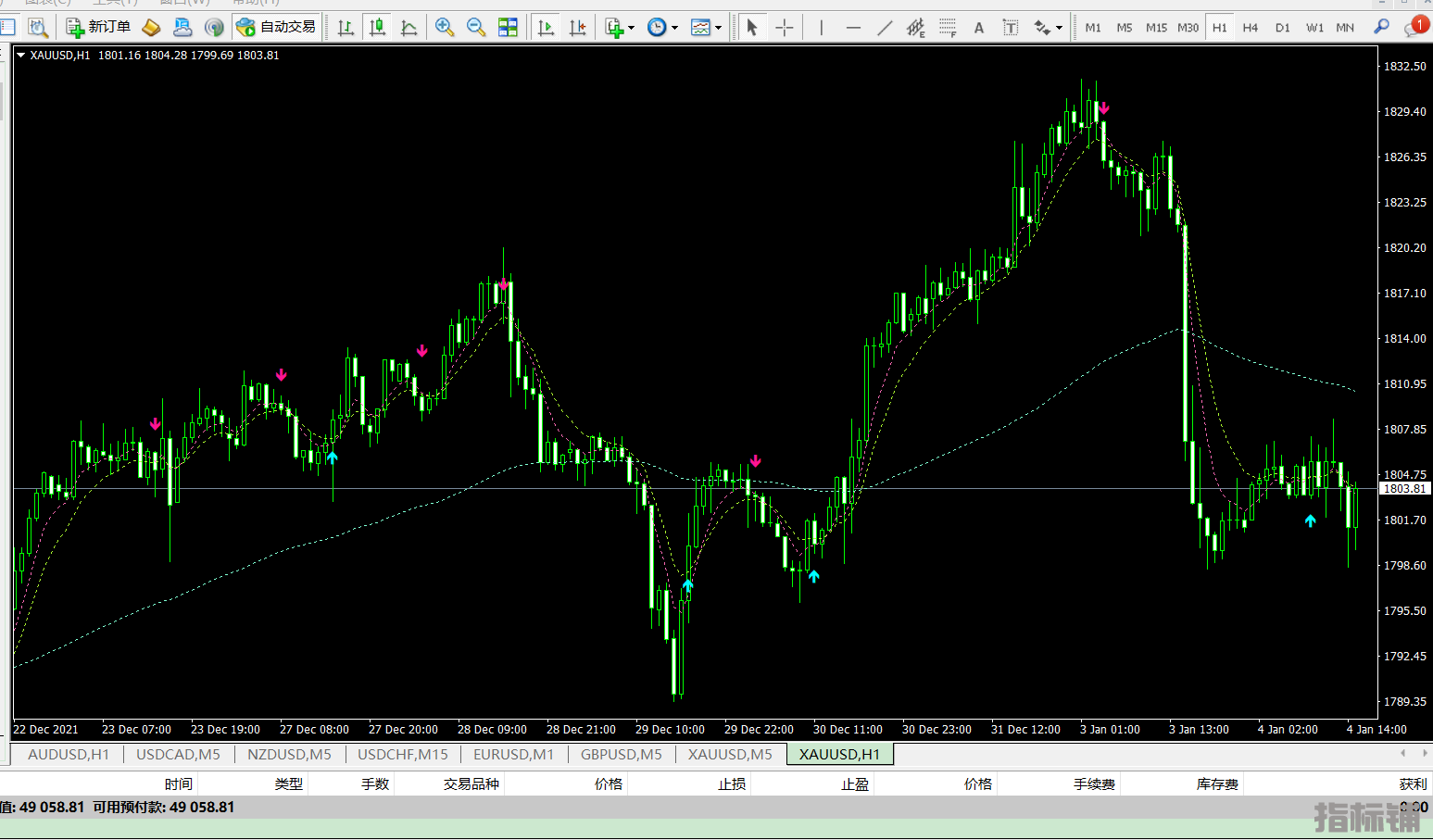Switch timeframe to MN

point(1345,27)
